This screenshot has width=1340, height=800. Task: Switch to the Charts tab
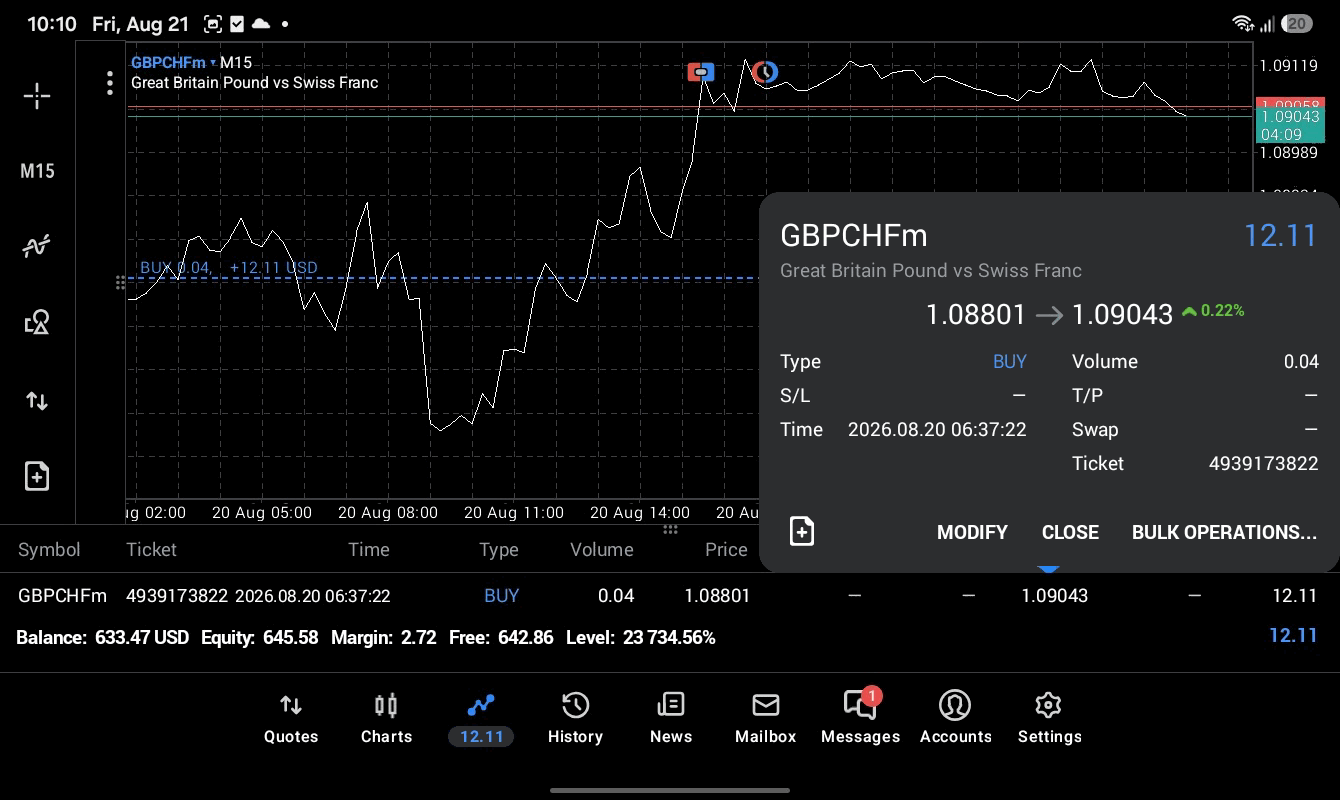386,719
